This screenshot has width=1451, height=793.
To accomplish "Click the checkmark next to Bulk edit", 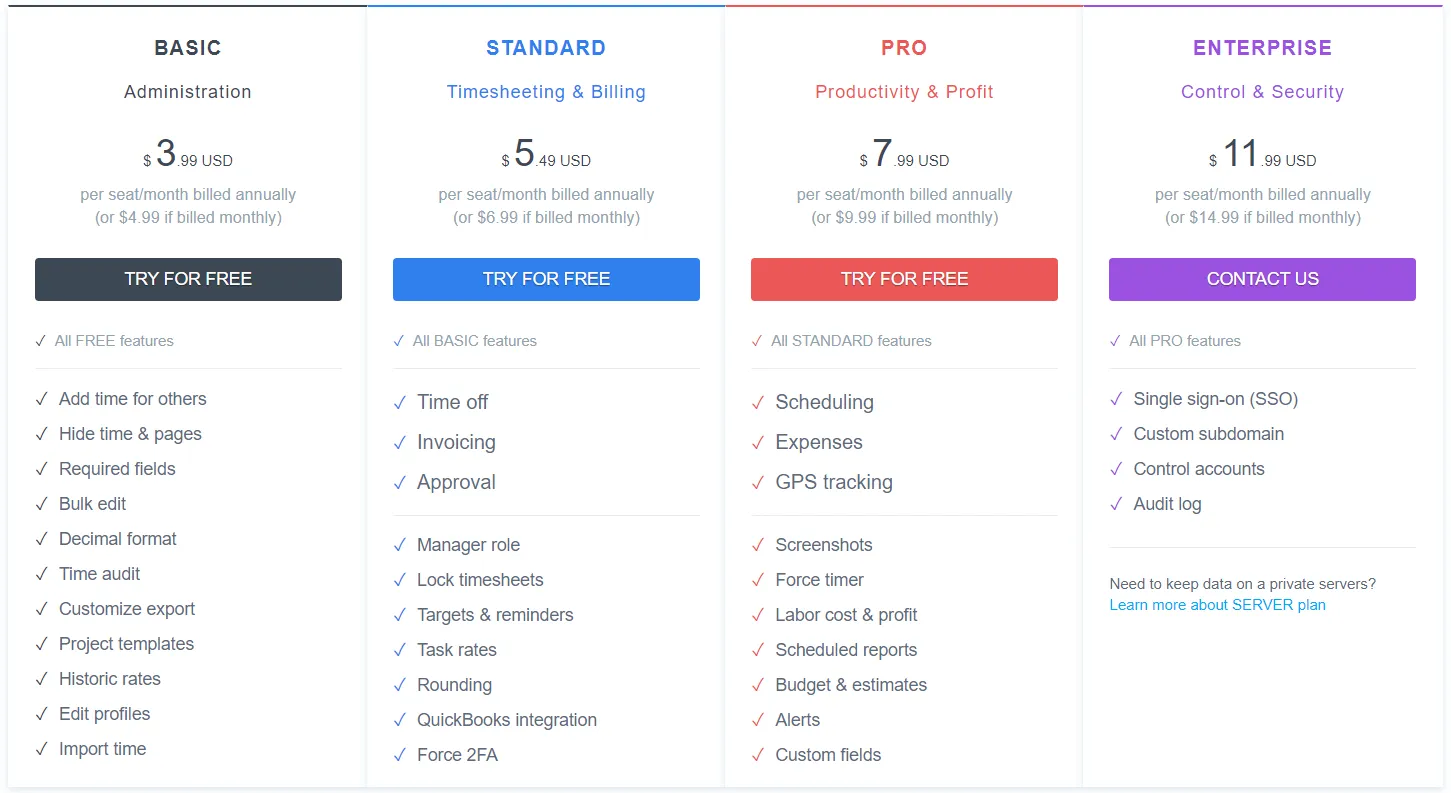I will (x=41, y=503).
